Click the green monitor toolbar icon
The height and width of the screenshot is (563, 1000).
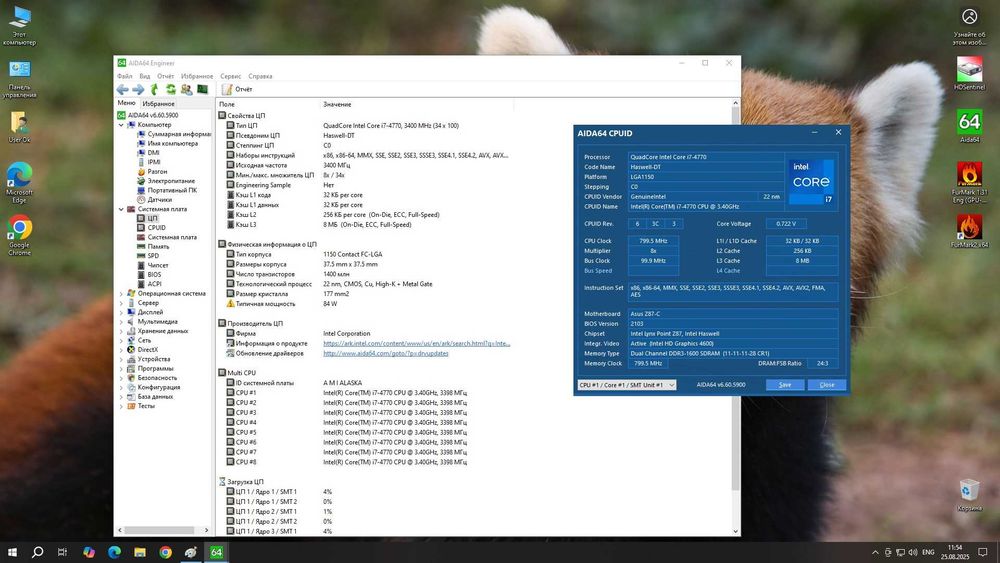(202, 89)
